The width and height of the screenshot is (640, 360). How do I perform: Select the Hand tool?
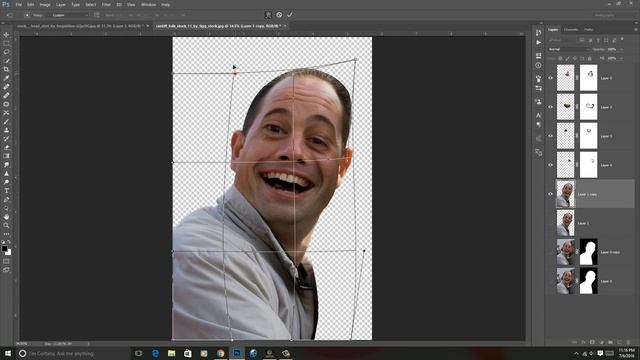(x=6, y=217)
